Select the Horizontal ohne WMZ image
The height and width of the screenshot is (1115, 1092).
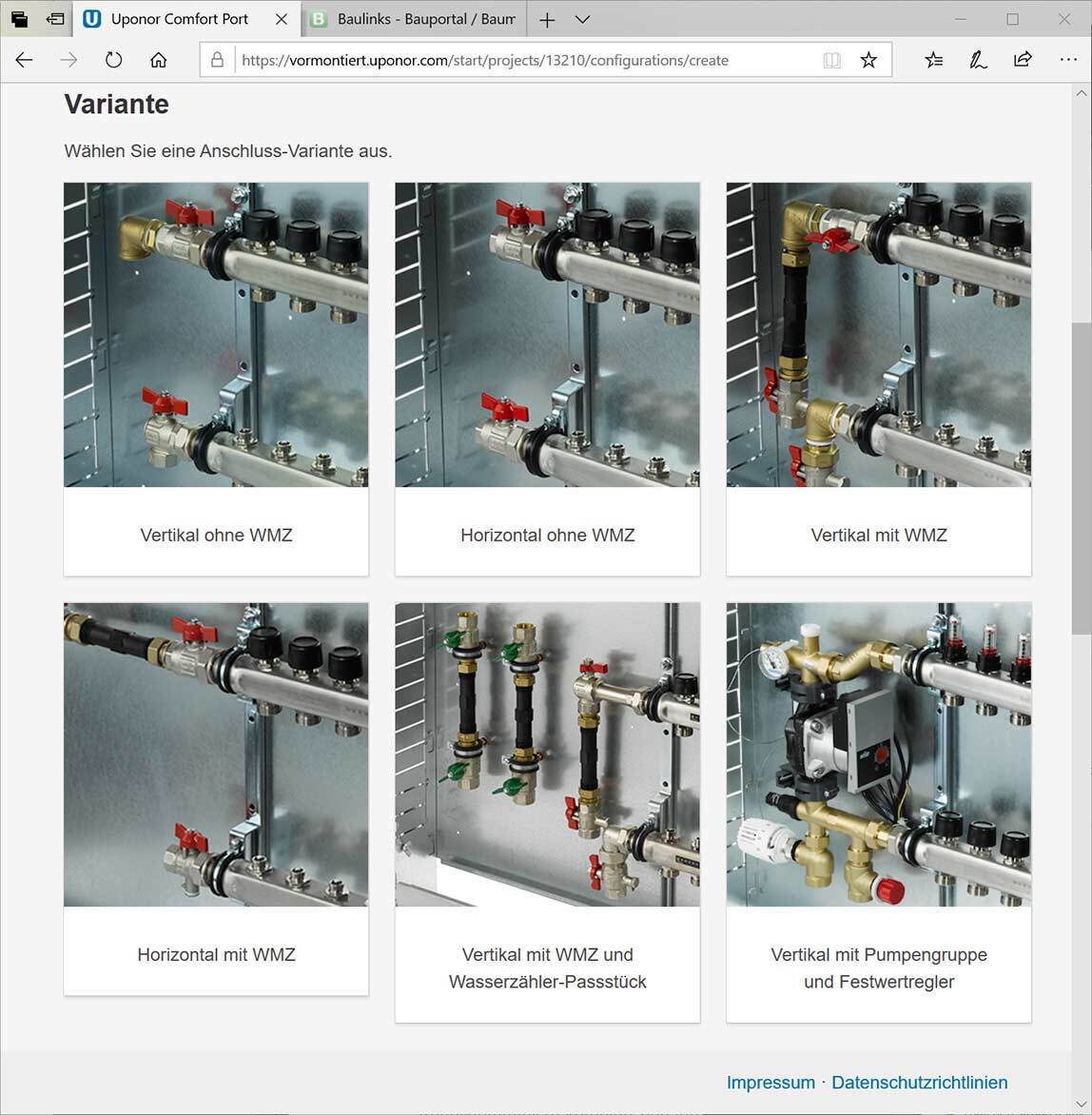[547, 335]
